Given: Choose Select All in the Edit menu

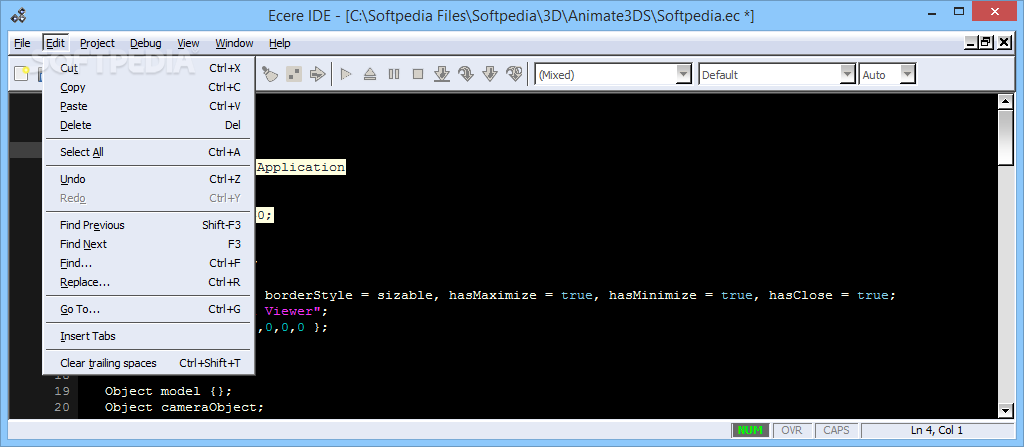Looking at the screenshot, I should pos(149,152).
